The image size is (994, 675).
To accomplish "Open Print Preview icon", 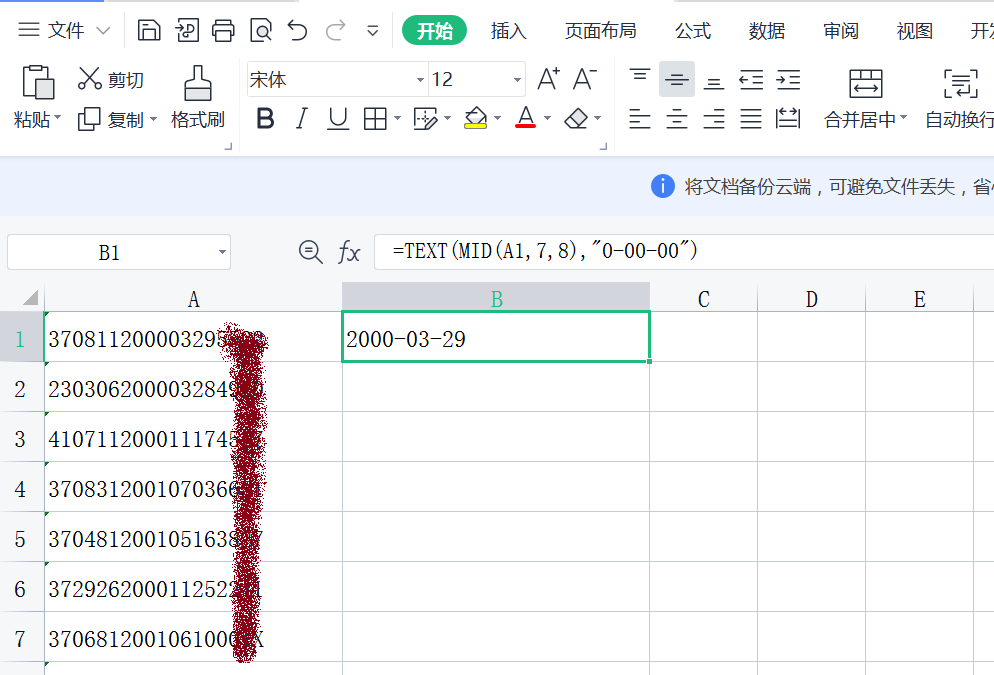I will (261, 30).
